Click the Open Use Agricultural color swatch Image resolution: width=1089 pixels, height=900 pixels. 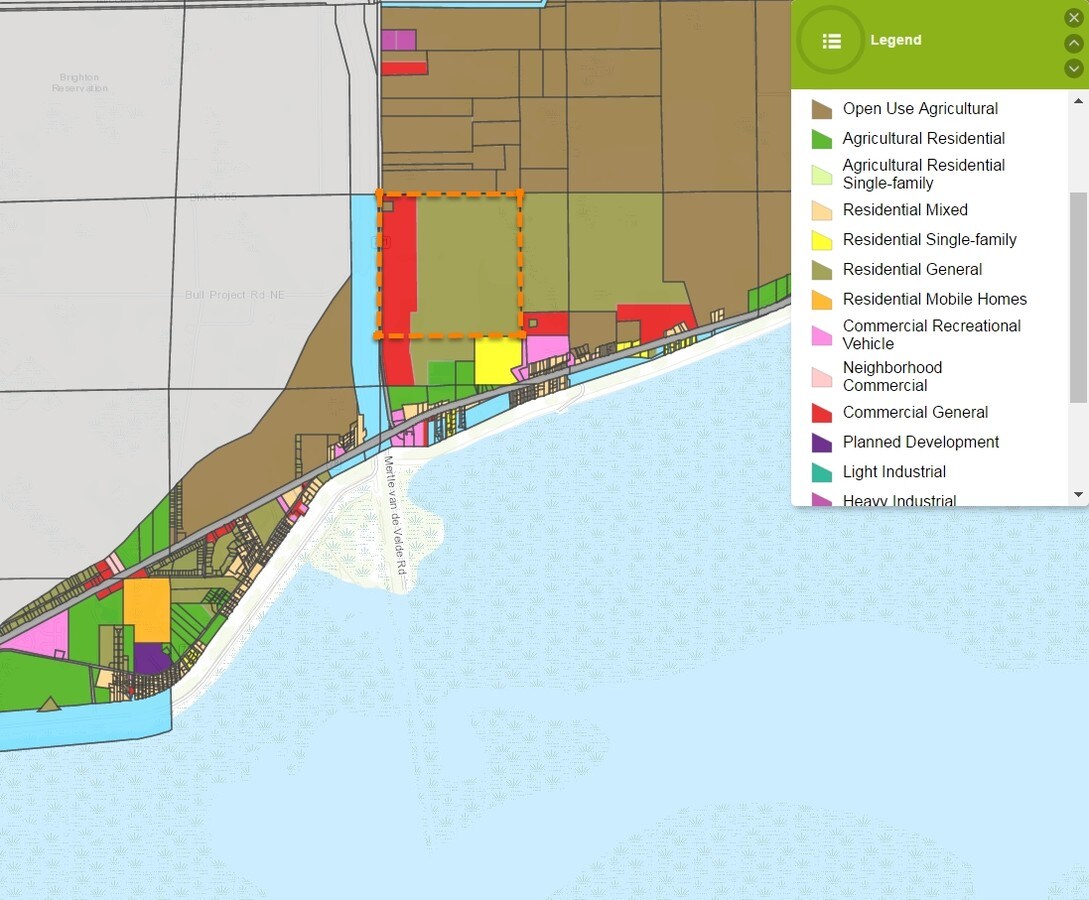822,109
